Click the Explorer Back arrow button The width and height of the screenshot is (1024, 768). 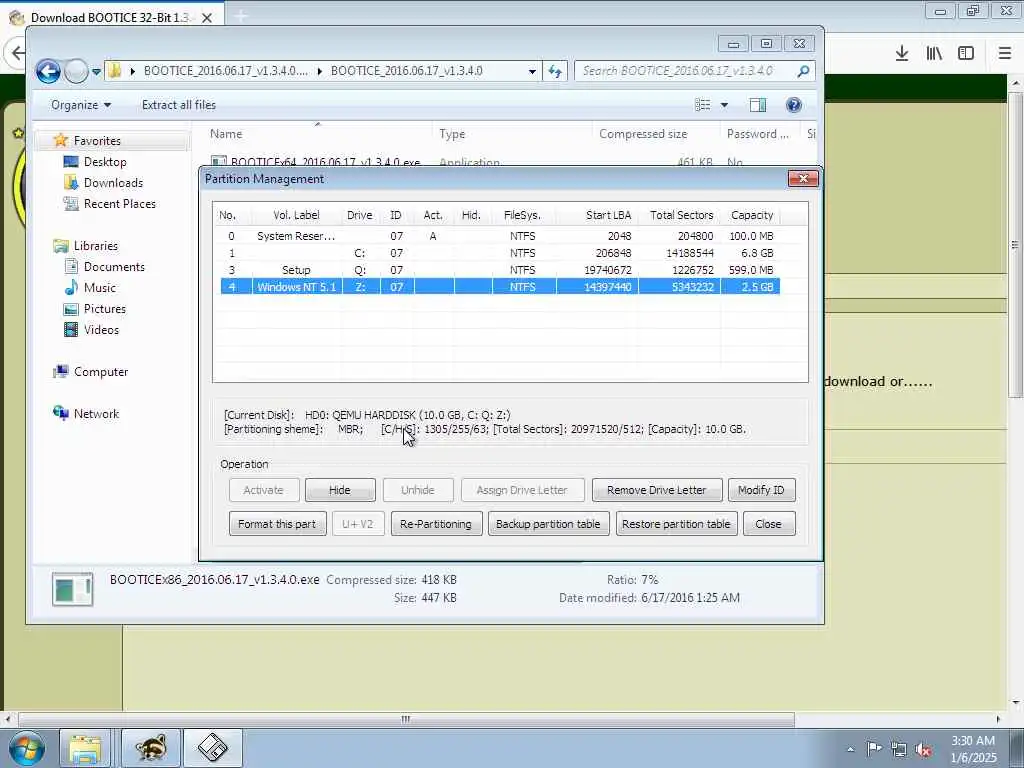(48, 71)
